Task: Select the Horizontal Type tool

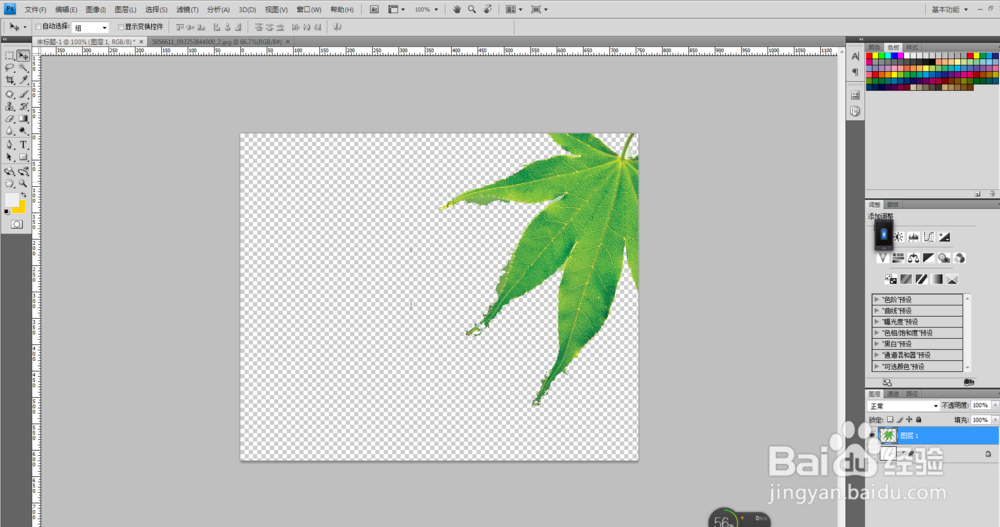Action: coord(23,145)
